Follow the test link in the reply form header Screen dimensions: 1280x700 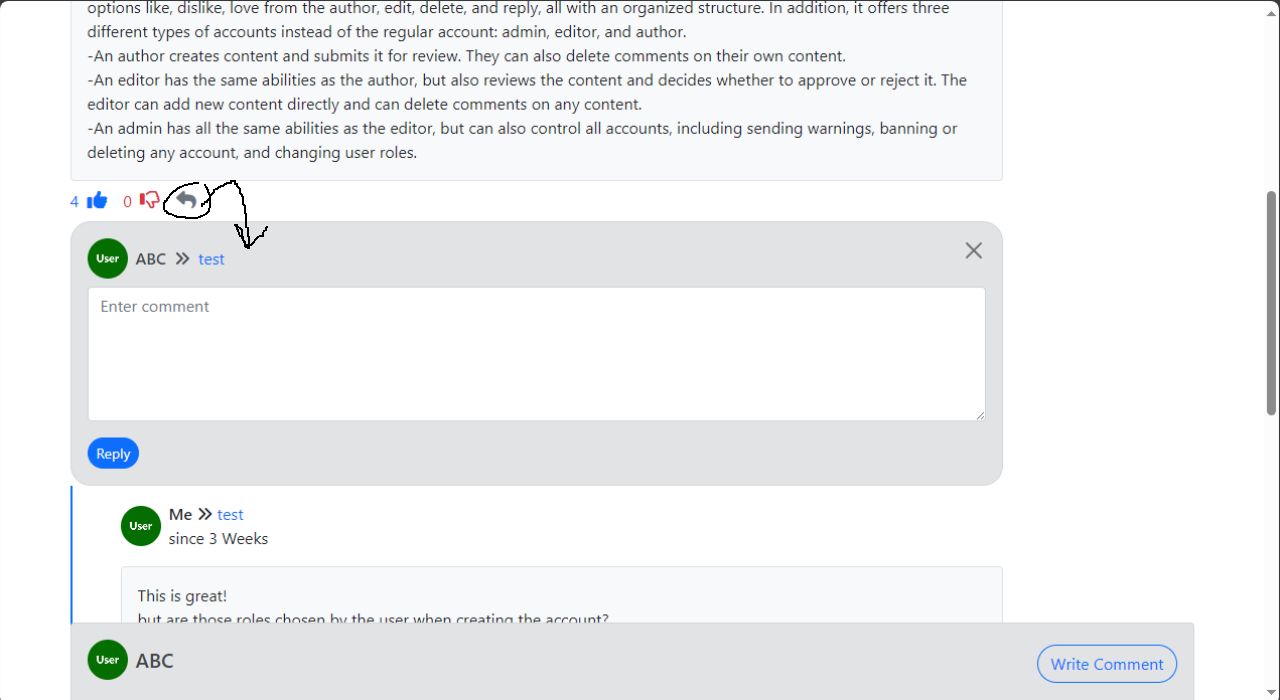pos(211,259)
